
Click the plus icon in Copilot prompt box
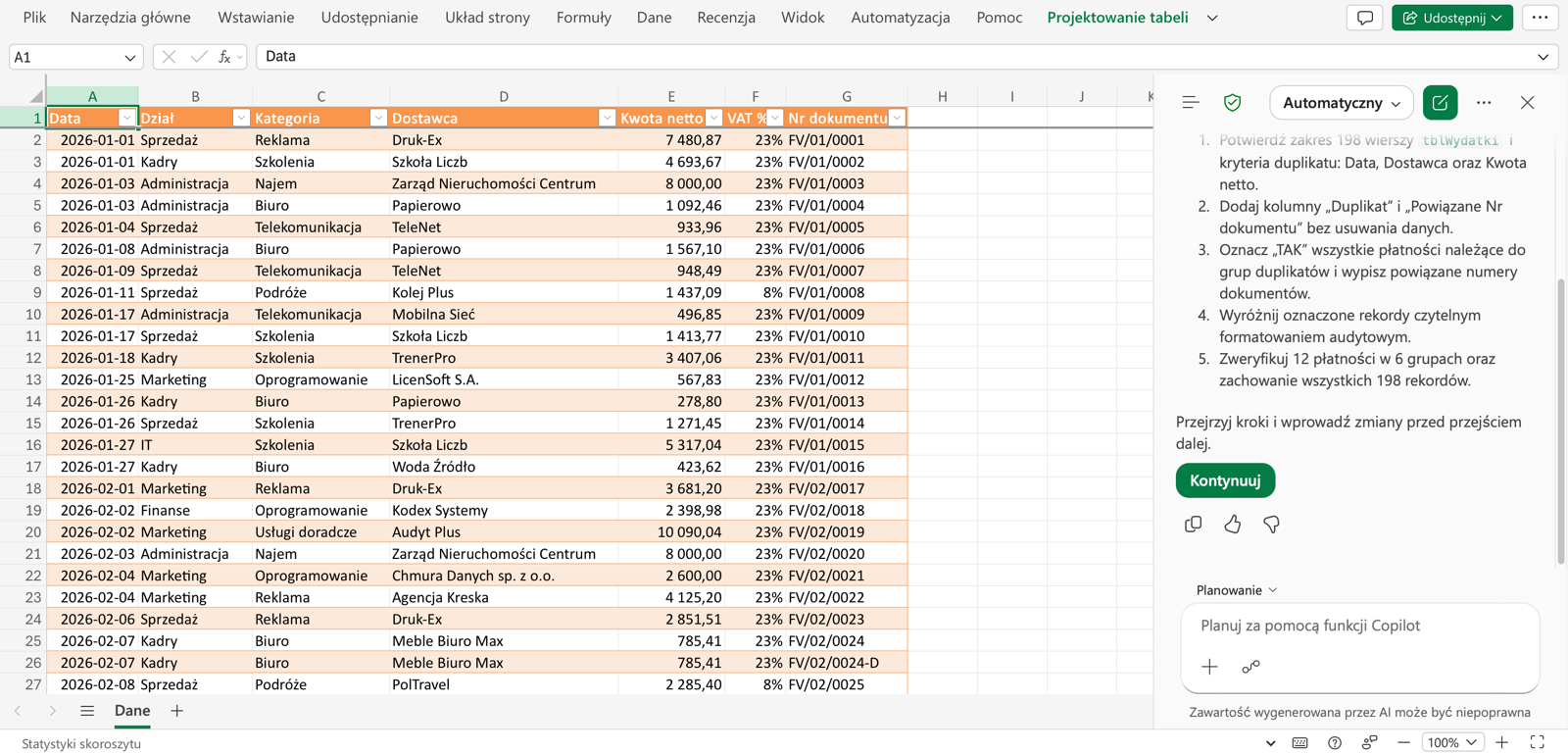coord(1209,667)
